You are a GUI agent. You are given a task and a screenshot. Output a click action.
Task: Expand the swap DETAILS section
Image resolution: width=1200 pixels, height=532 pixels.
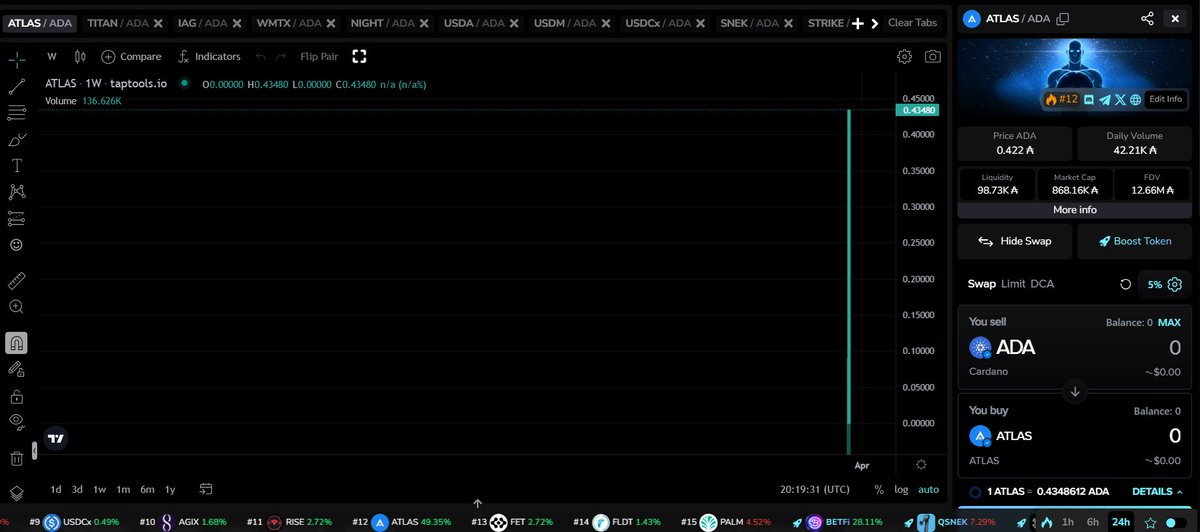click(1157, 492)
